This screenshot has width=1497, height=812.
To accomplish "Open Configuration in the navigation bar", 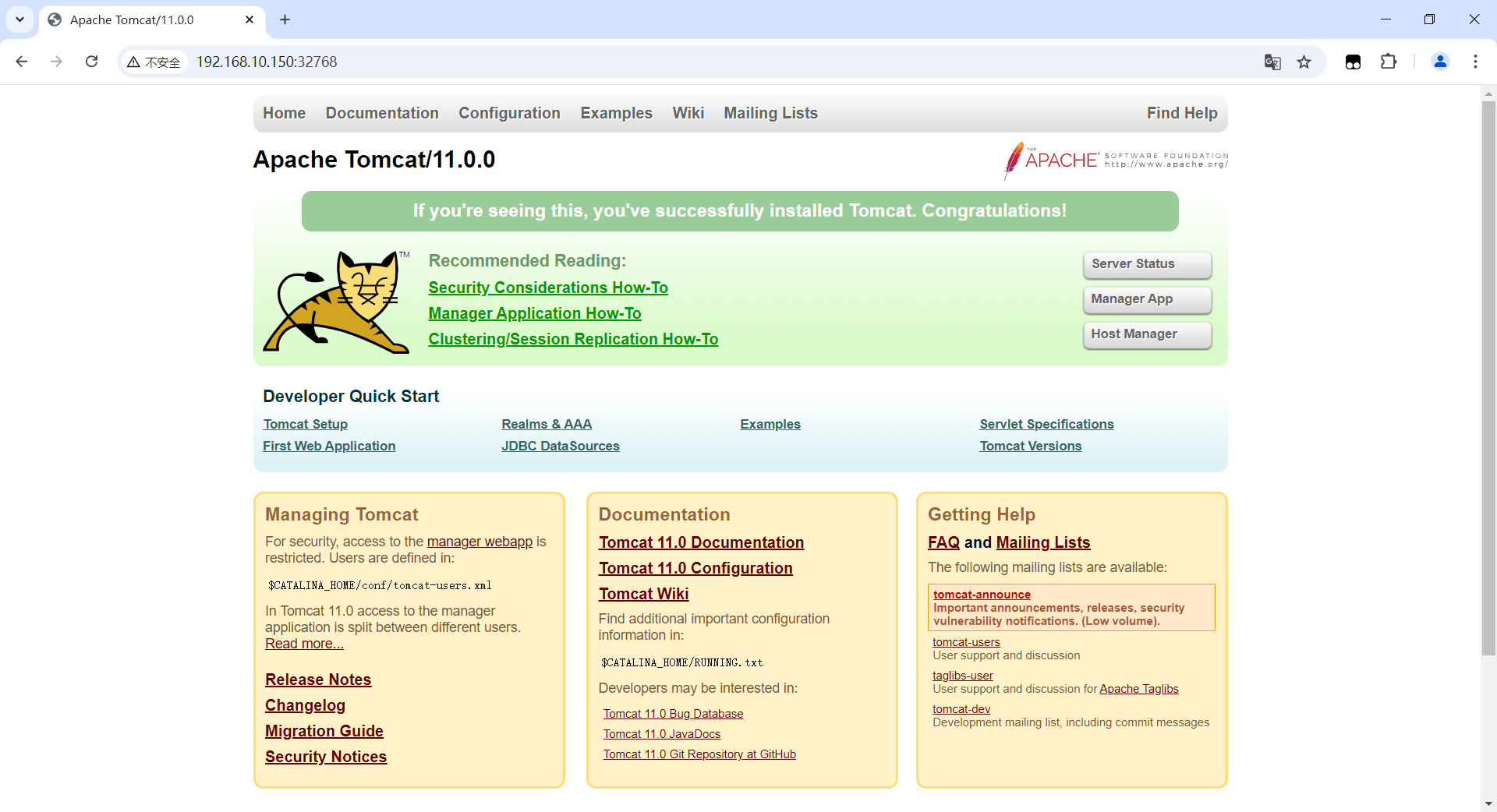I will [509, 113].
